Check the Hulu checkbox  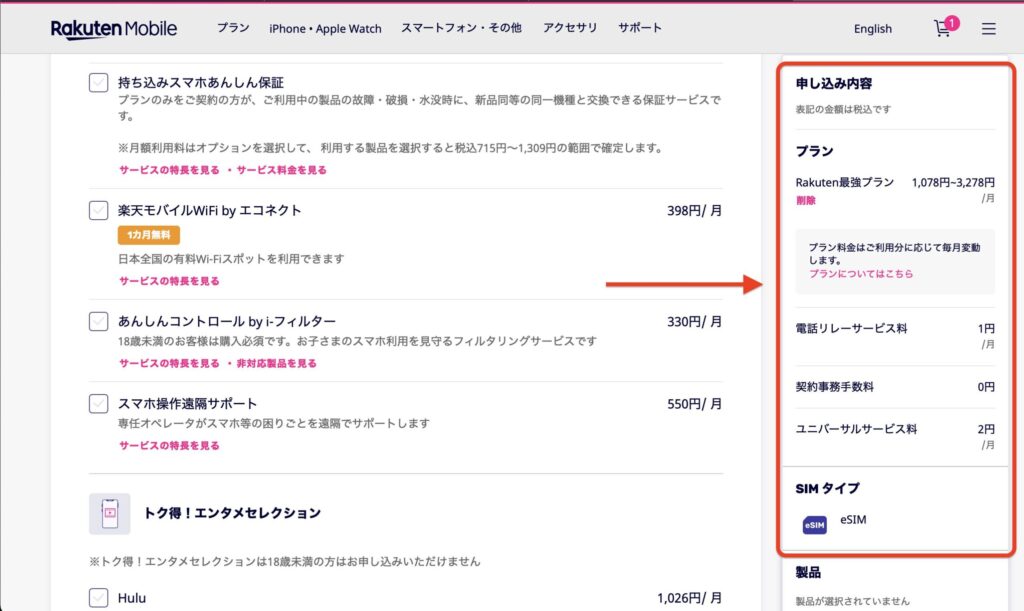click(x=99, y=597)
